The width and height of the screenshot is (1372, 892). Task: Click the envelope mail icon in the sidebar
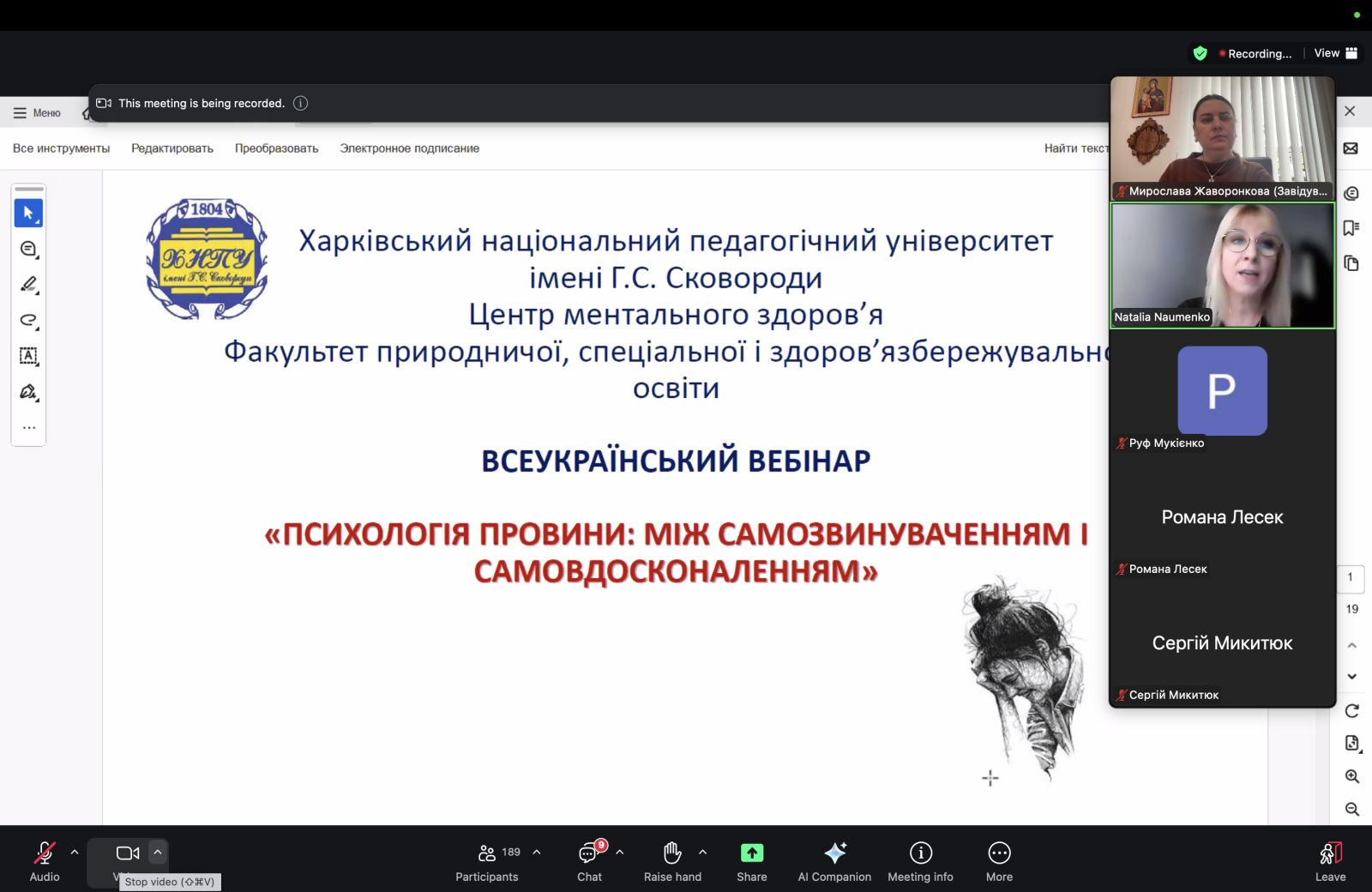click(x=1351, y=148)
